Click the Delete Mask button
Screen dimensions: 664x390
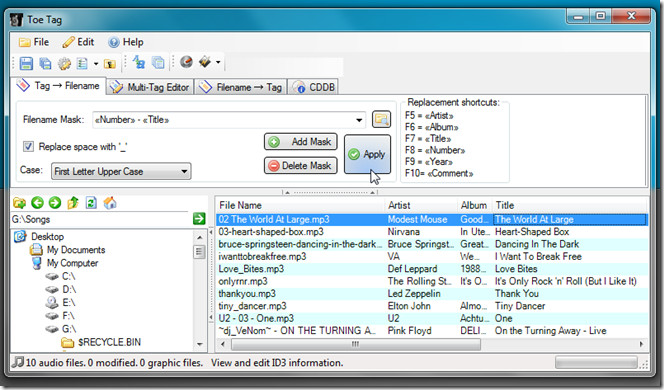pos(301,166)
